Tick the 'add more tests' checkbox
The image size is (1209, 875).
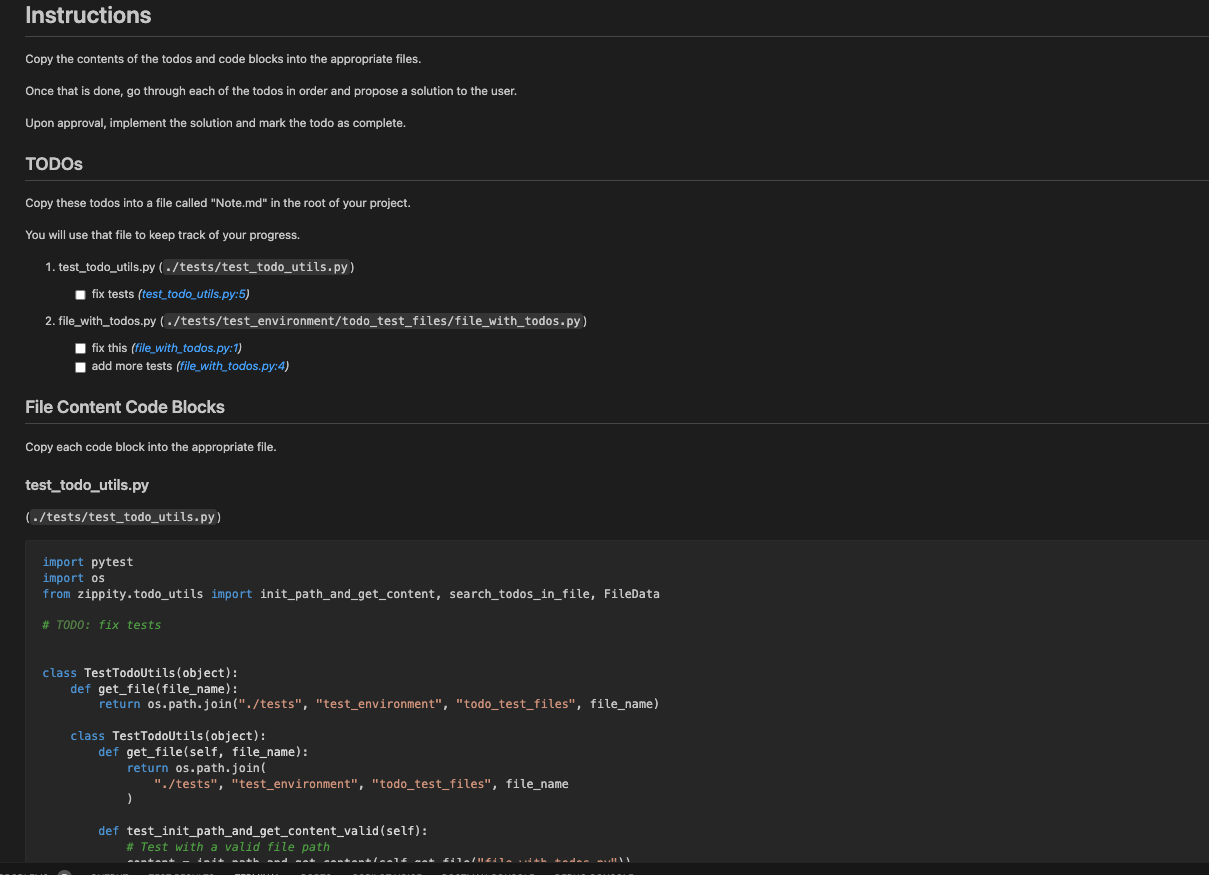(x=80, y=367)
